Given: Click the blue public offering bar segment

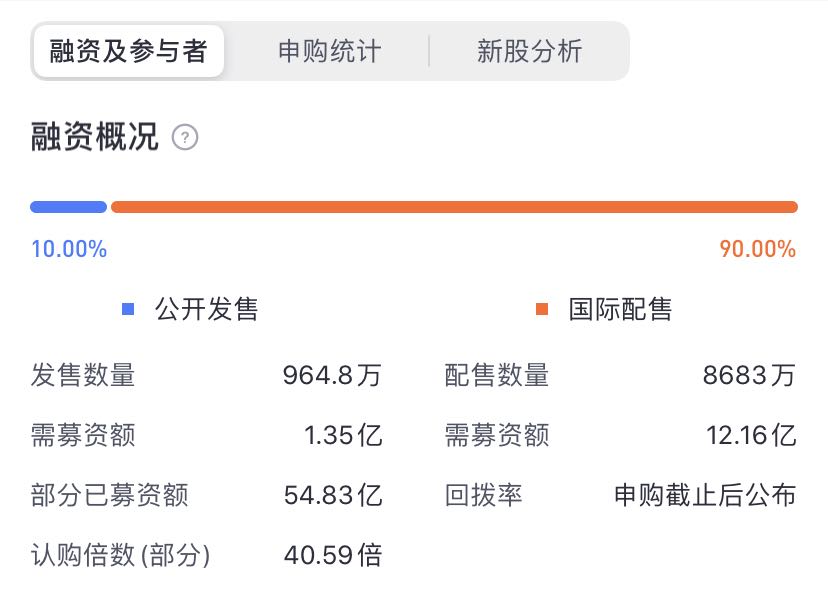Looking at the screenshot, I should pos(69,207).
